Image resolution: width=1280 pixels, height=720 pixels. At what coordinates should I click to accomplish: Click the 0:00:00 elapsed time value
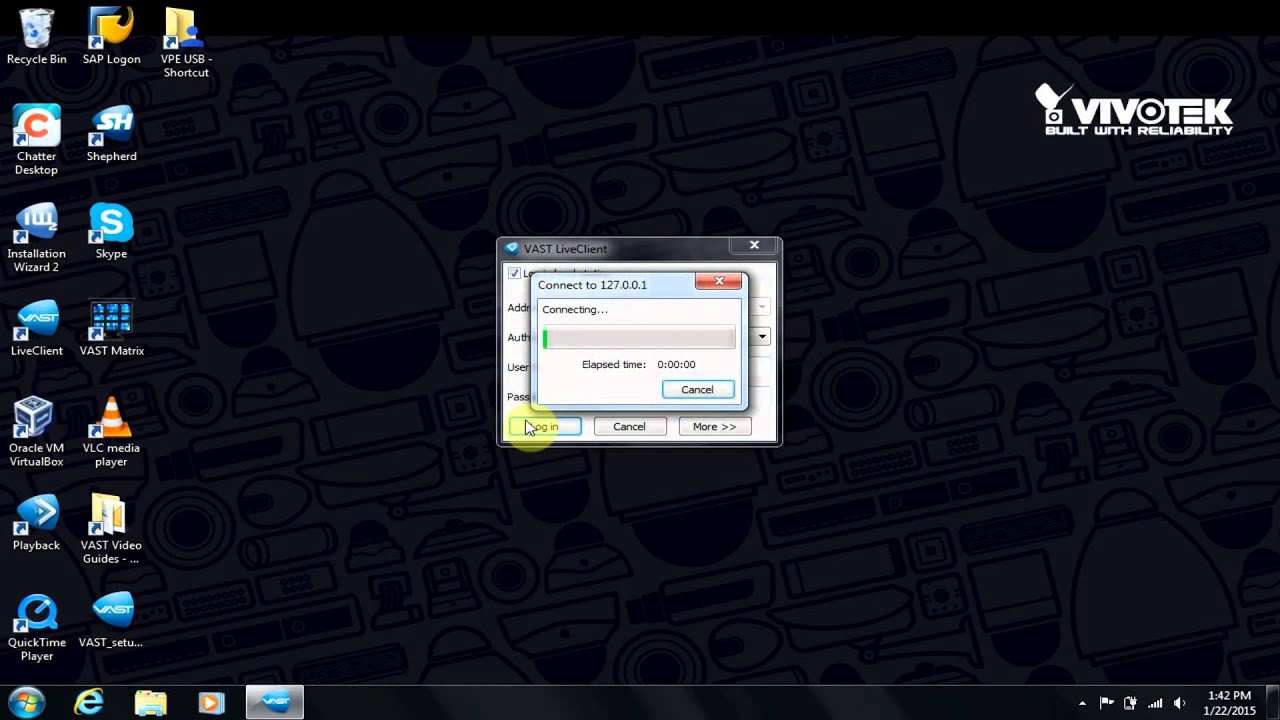tap(676, 365)
